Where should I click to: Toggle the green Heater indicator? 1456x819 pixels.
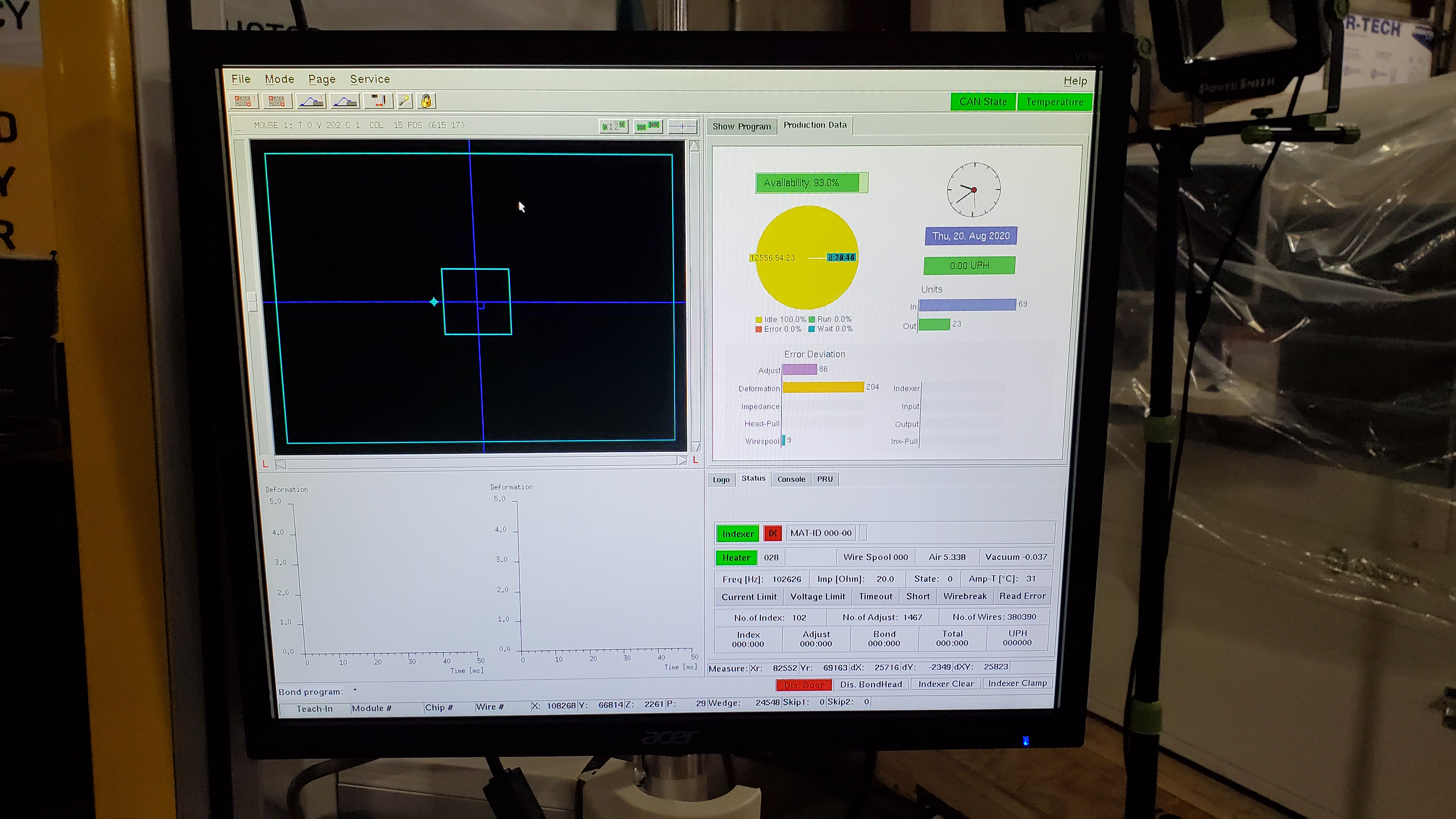coord(736,557)
